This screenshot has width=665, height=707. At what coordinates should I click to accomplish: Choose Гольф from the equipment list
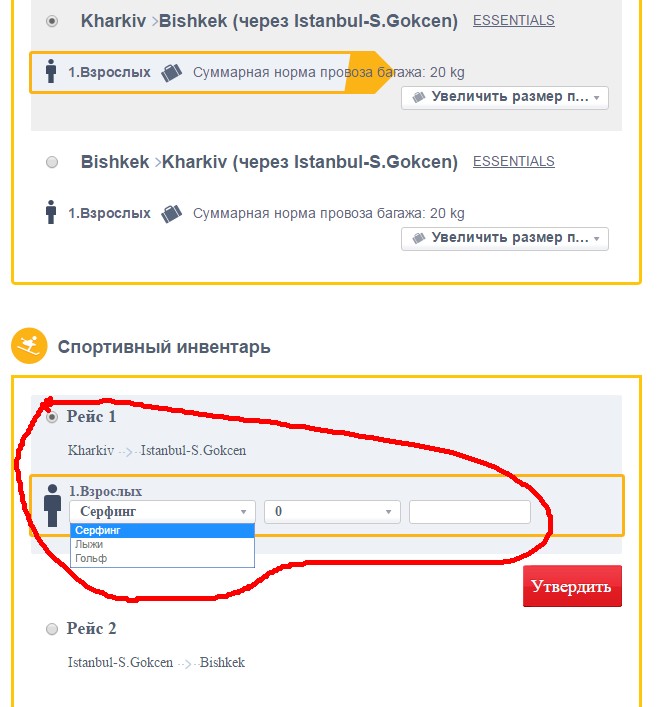click(162, 558)
